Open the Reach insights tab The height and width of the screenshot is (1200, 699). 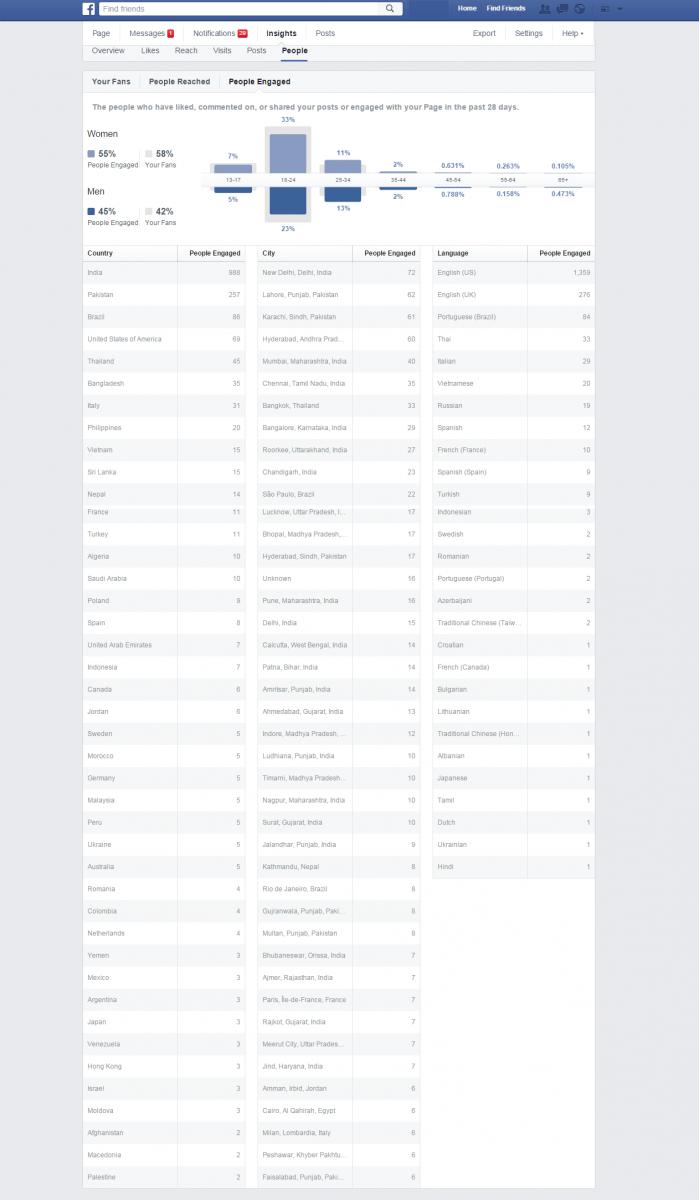click(186, 50)
